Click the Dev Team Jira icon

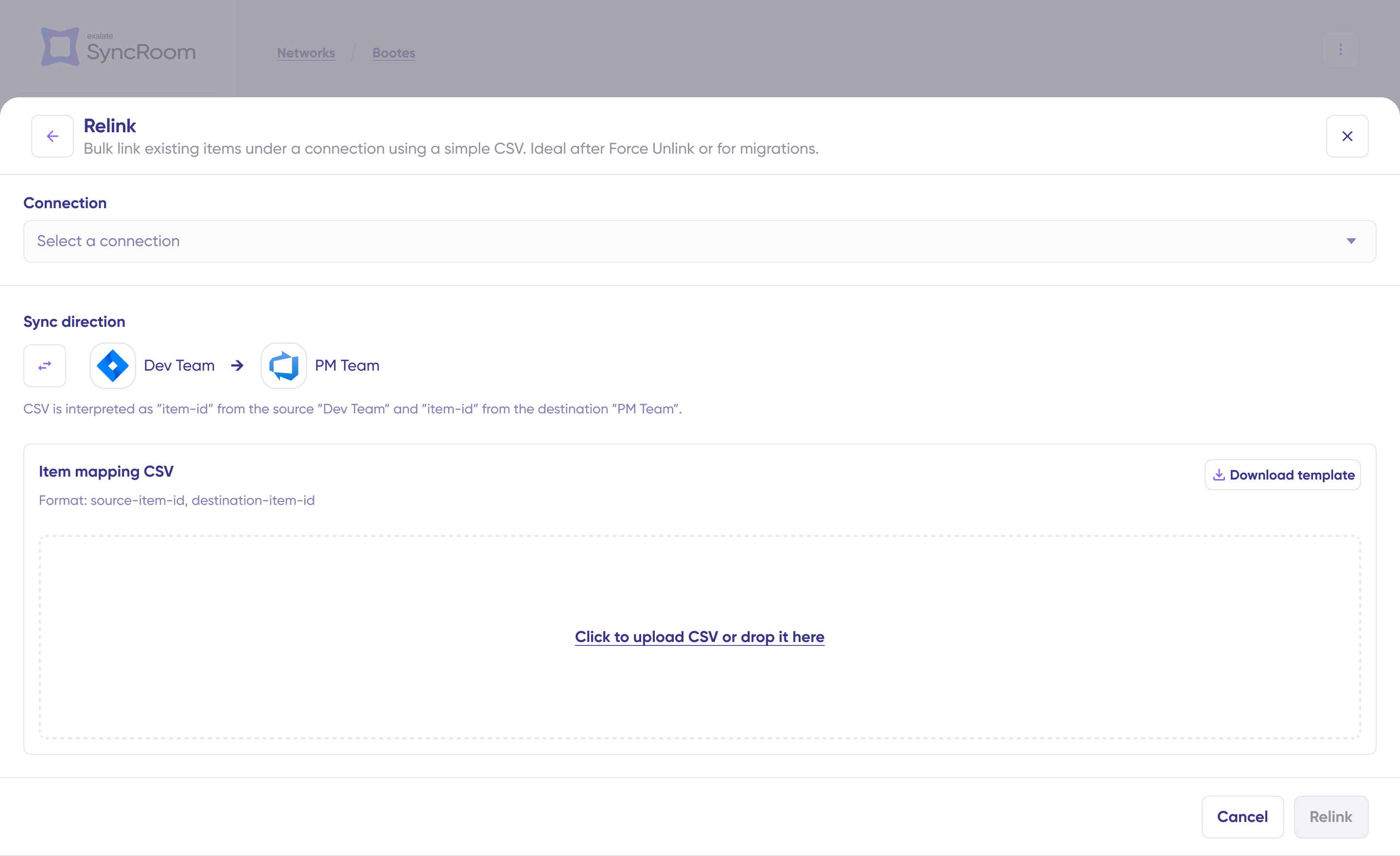[x=112, y=365]
